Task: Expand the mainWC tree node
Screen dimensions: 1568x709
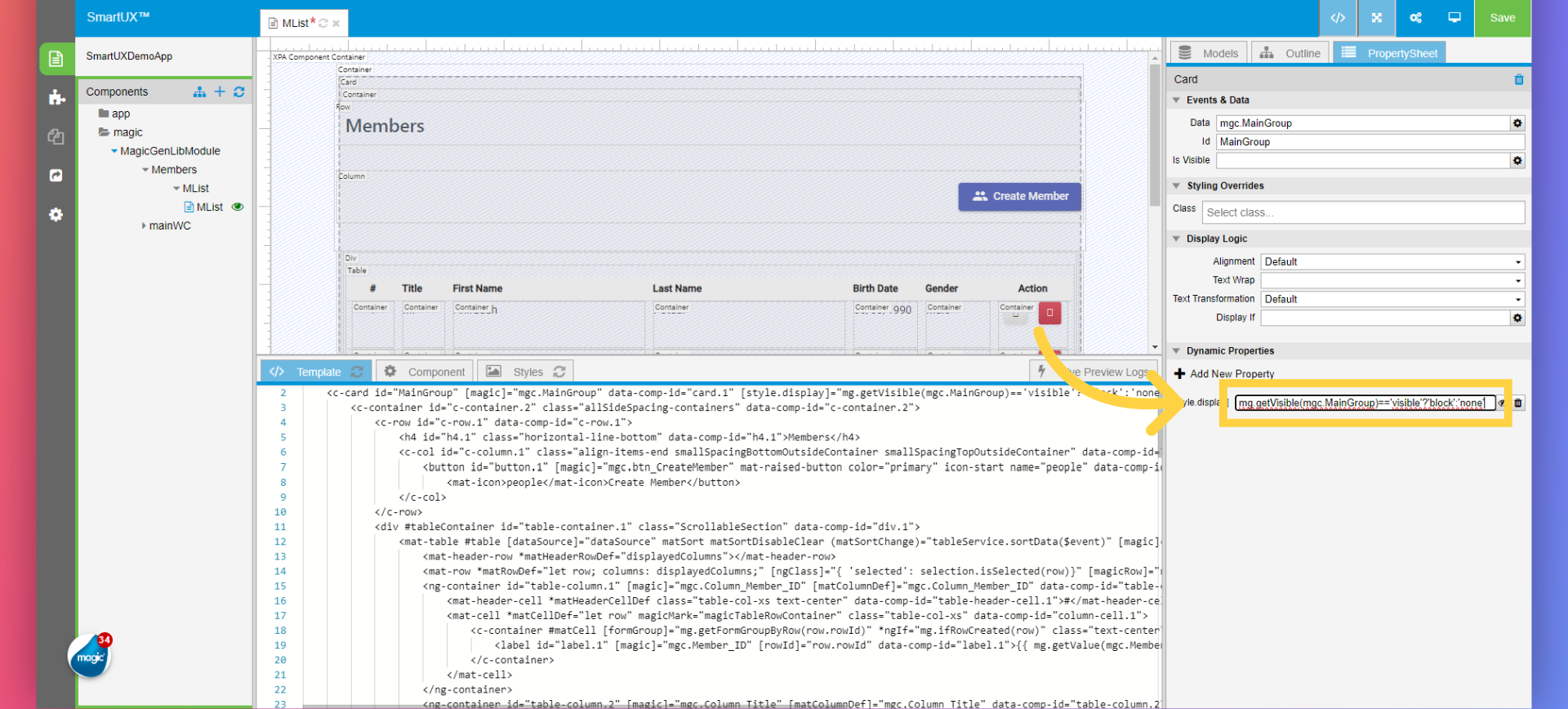Action: coord(144,226)
